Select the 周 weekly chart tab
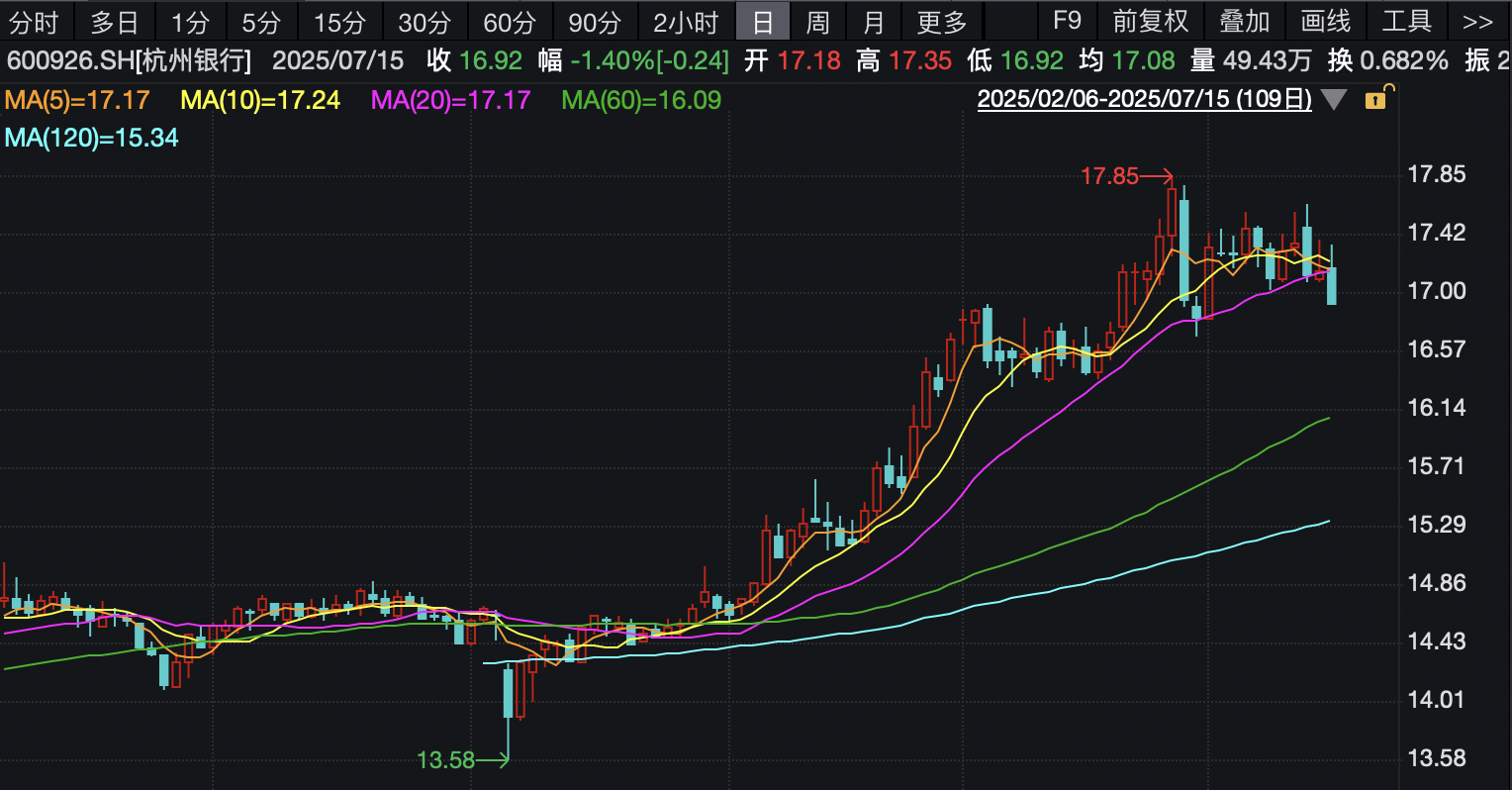 [x=817, y=22]
